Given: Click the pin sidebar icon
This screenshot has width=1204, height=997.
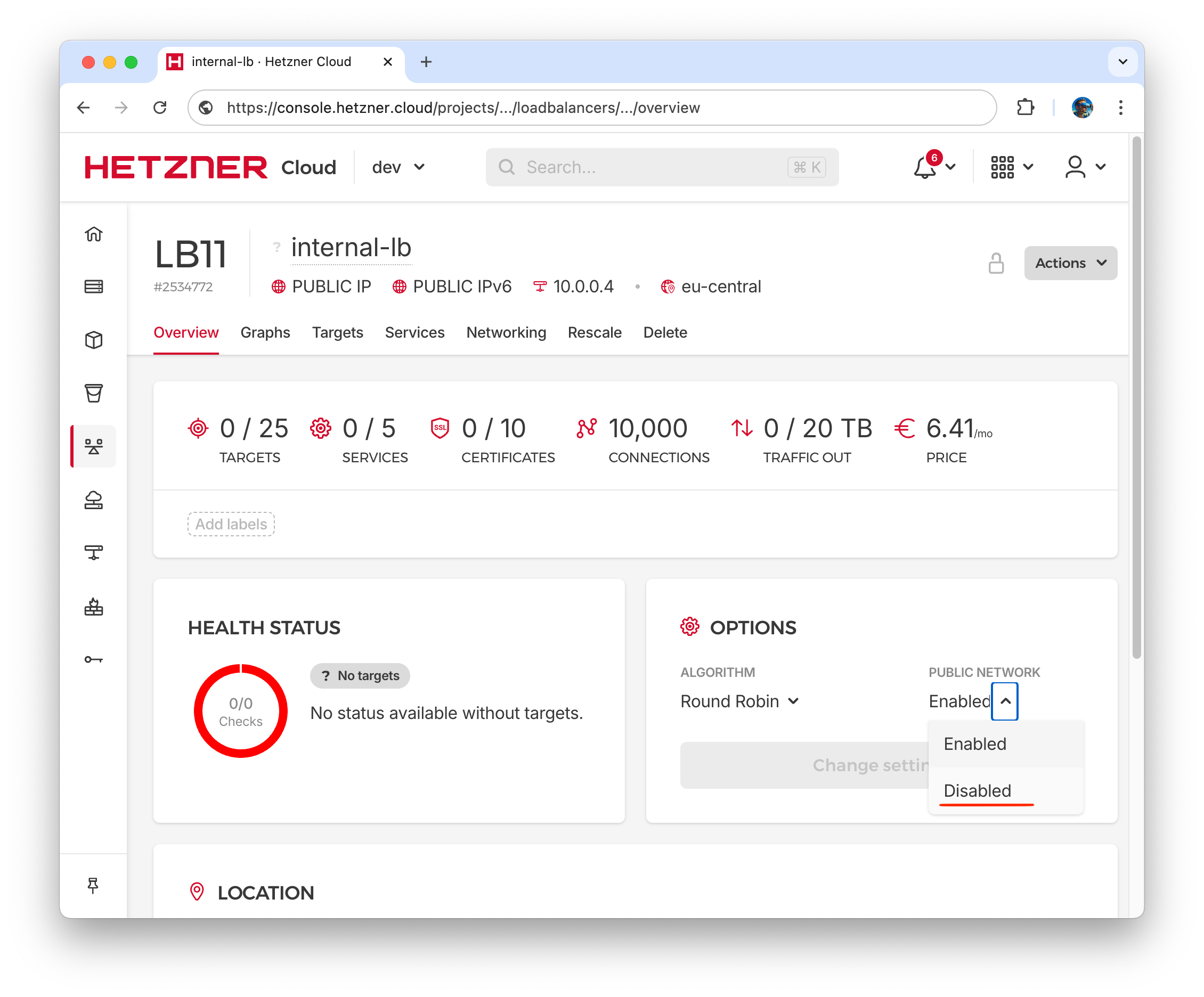Looking at the screenshot, I should 93,885.
